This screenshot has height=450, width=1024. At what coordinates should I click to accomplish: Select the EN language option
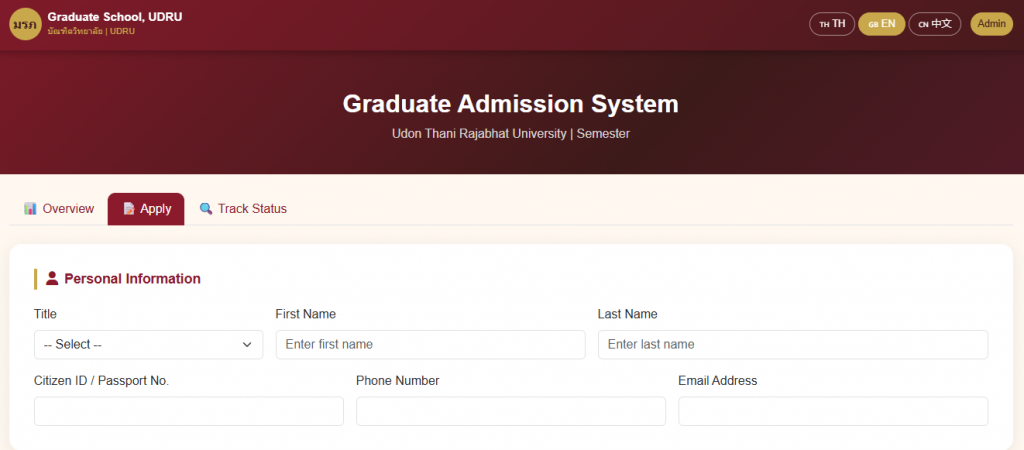(881, 23)
